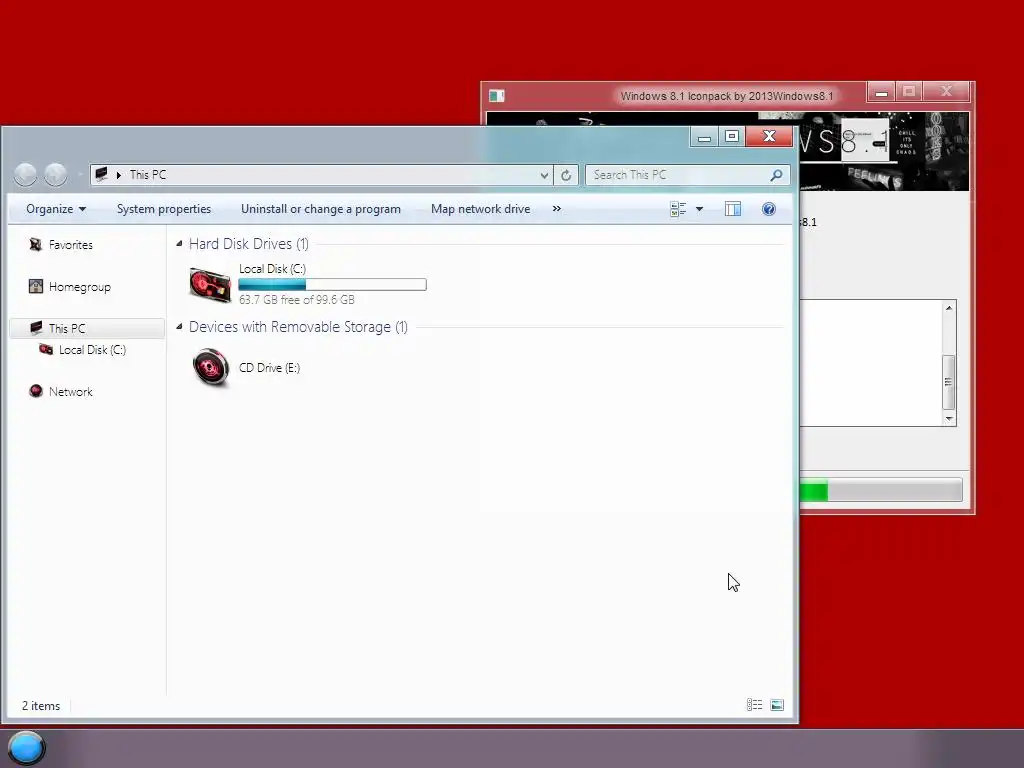This screenshot has width=1024, height=768.
Task: Refresh the This PC folder view
Action: point(566,175)
